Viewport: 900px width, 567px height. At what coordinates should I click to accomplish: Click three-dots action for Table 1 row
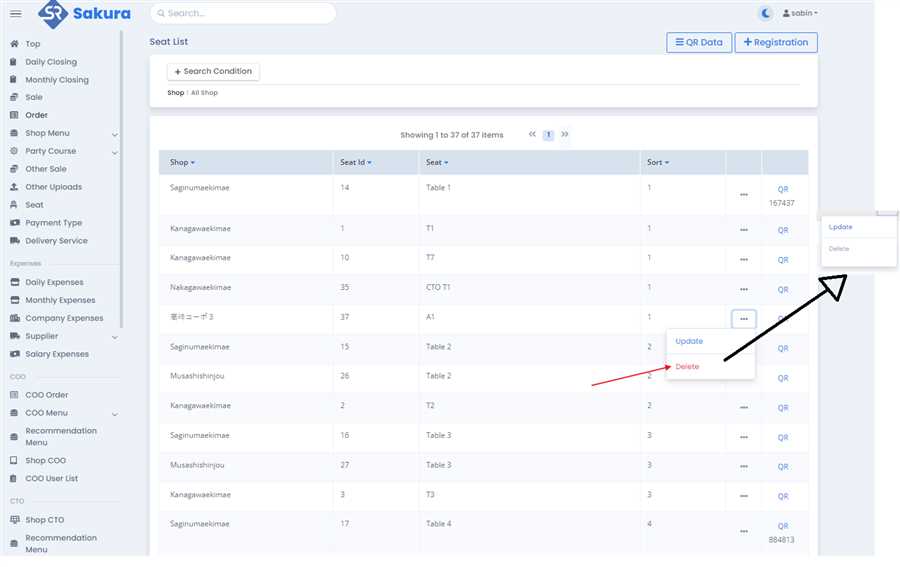click(743, 195)
